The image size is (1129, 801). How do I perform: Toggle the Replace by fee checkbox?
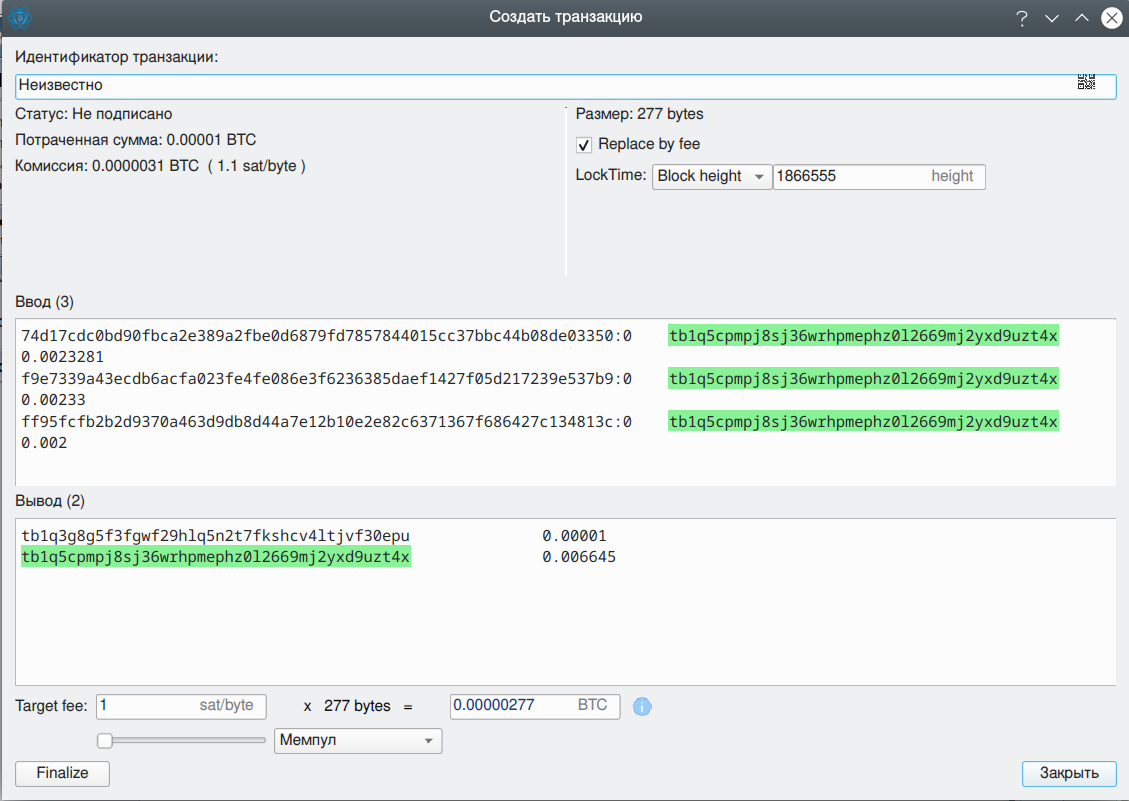pyautogui.click(x=584, y=145)
